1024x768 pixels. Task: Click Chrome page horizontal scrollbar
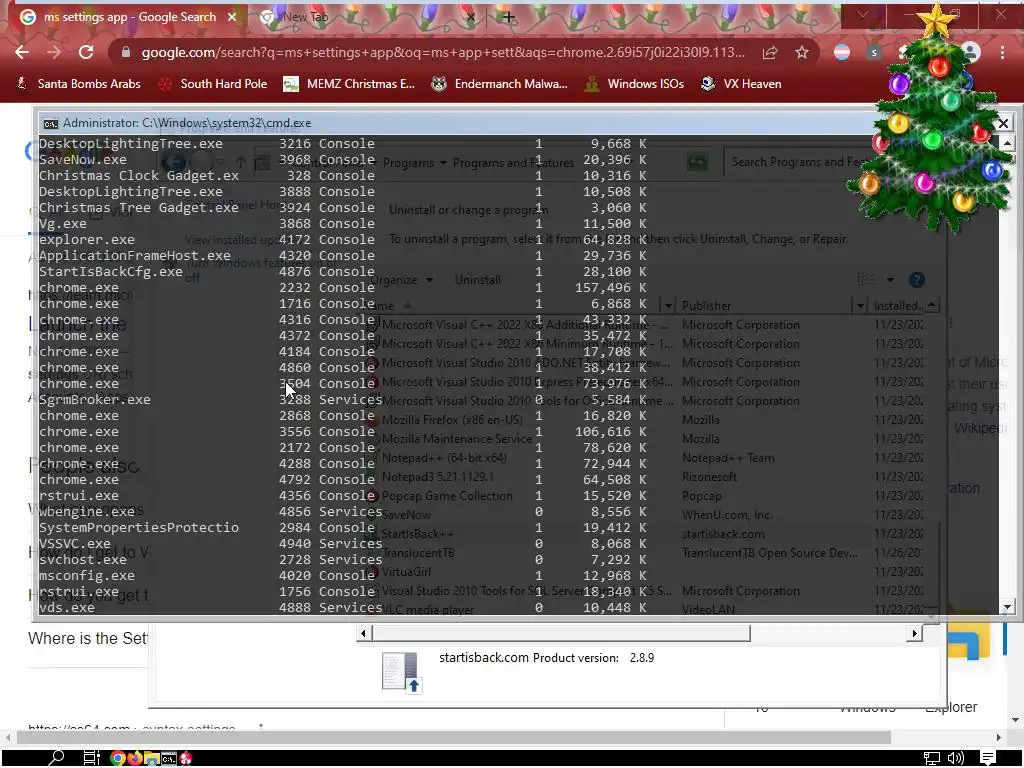pyautogui.click(x=454, y=737)
